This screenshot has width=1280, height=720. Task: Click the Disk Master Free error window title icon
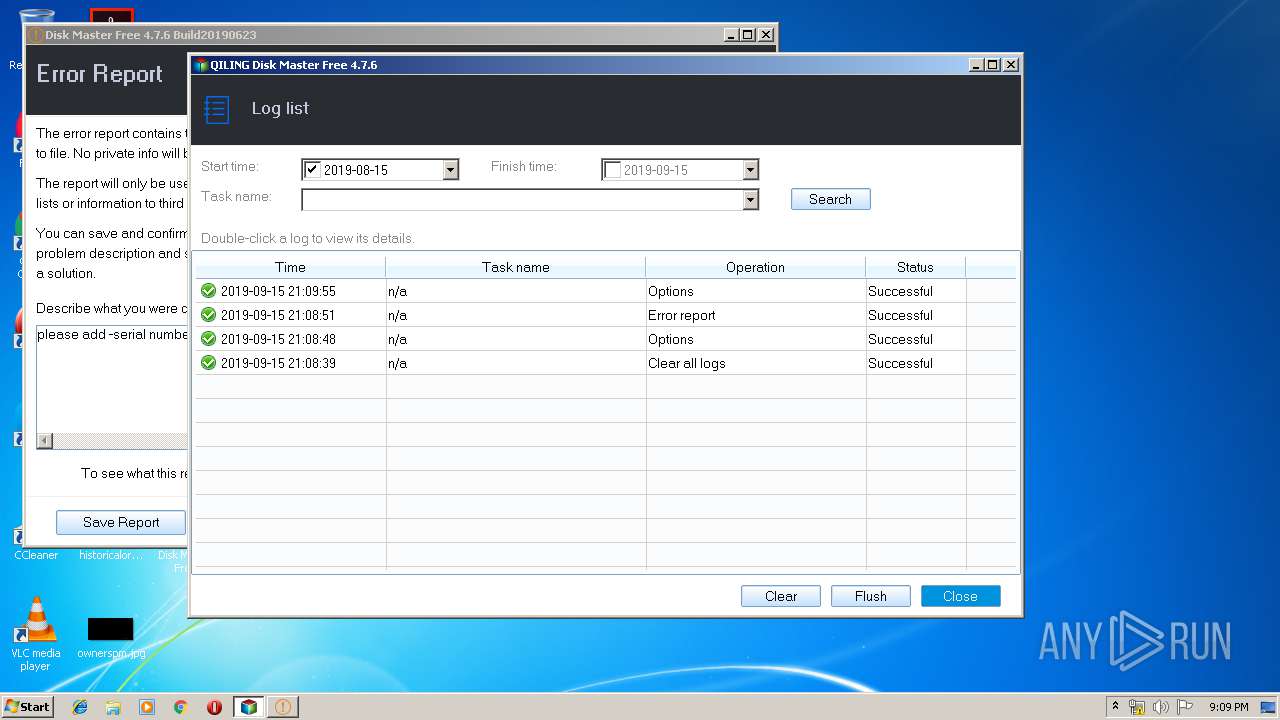pos(35,35)
